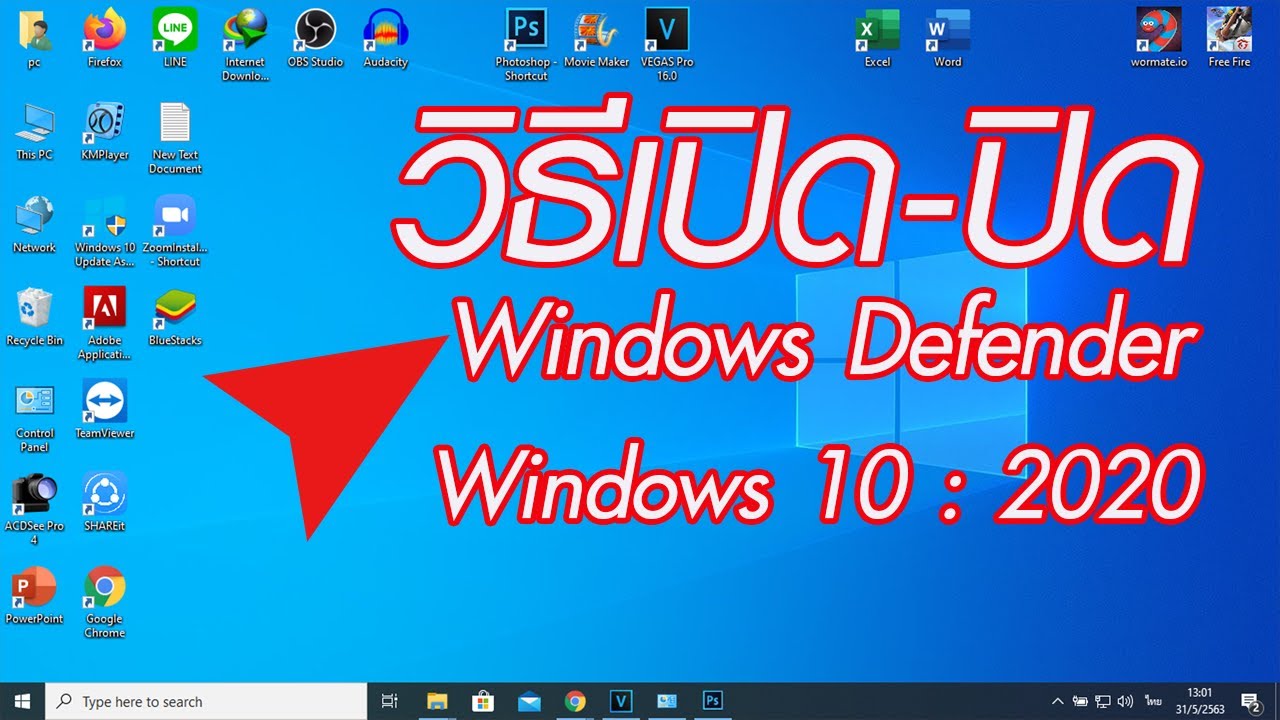1280x720 pixels.
Task: Open Task View on the taskbar
Action: tap(390, 701)
